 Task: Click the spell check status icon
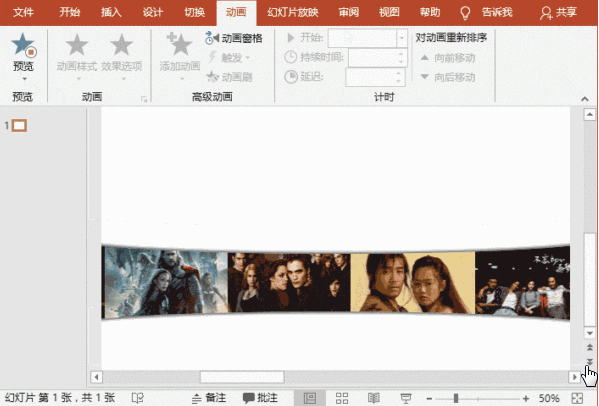(x=138, y=398)
